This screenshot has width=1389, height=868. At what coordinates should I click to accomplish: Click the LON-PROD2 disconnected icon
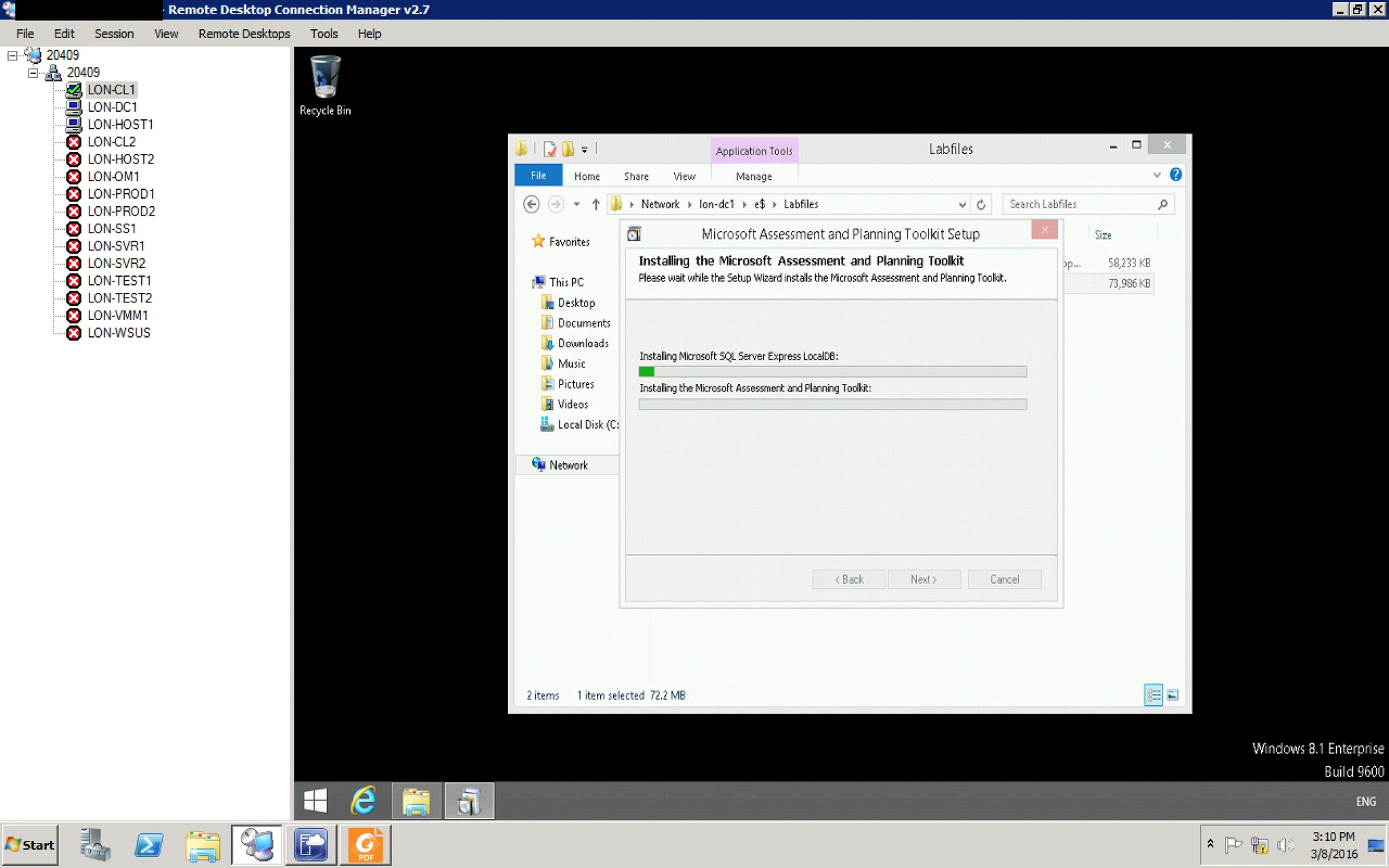tap(74, 212)
